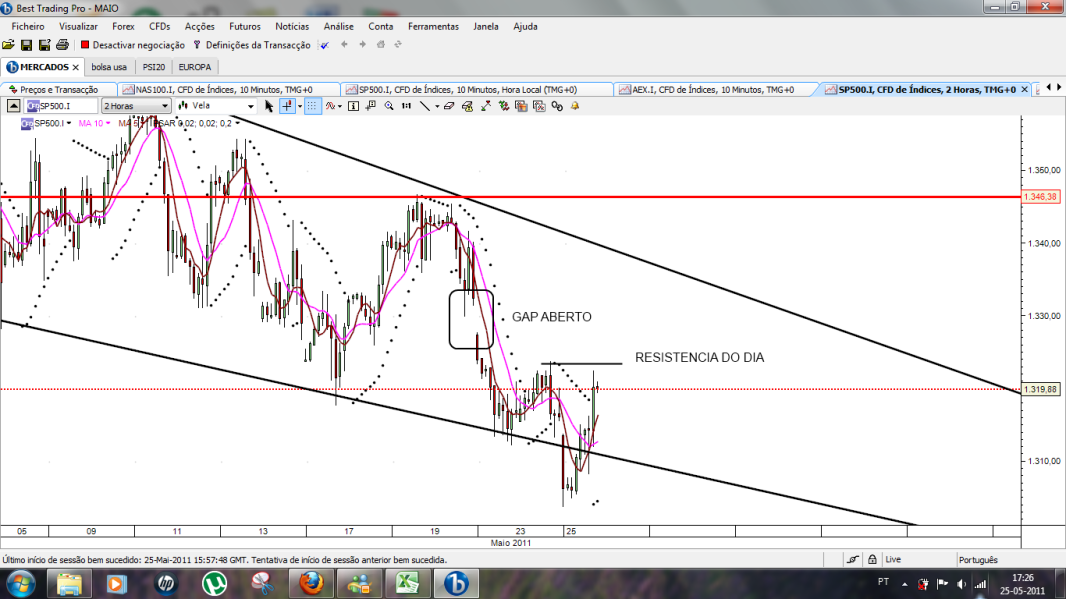Click Definições da Transacção button
This screenshot has height=599, width=1066.
pos(252,45)
